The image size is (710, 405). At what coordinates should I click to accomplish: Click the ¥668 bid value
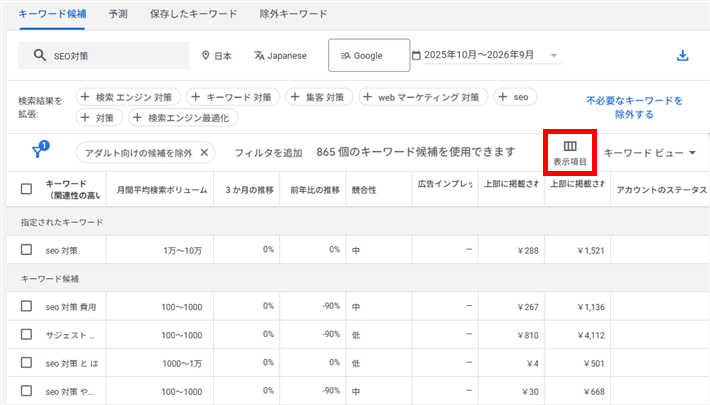594,392
